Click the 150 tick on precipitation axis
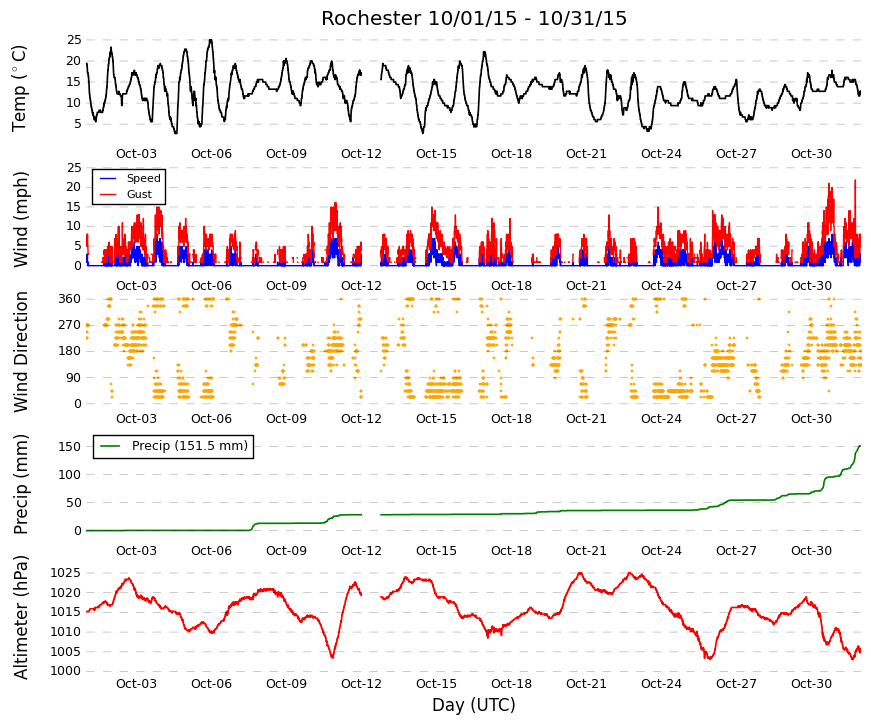This screenshot has height=725, width=871. (x=69, y=447)
